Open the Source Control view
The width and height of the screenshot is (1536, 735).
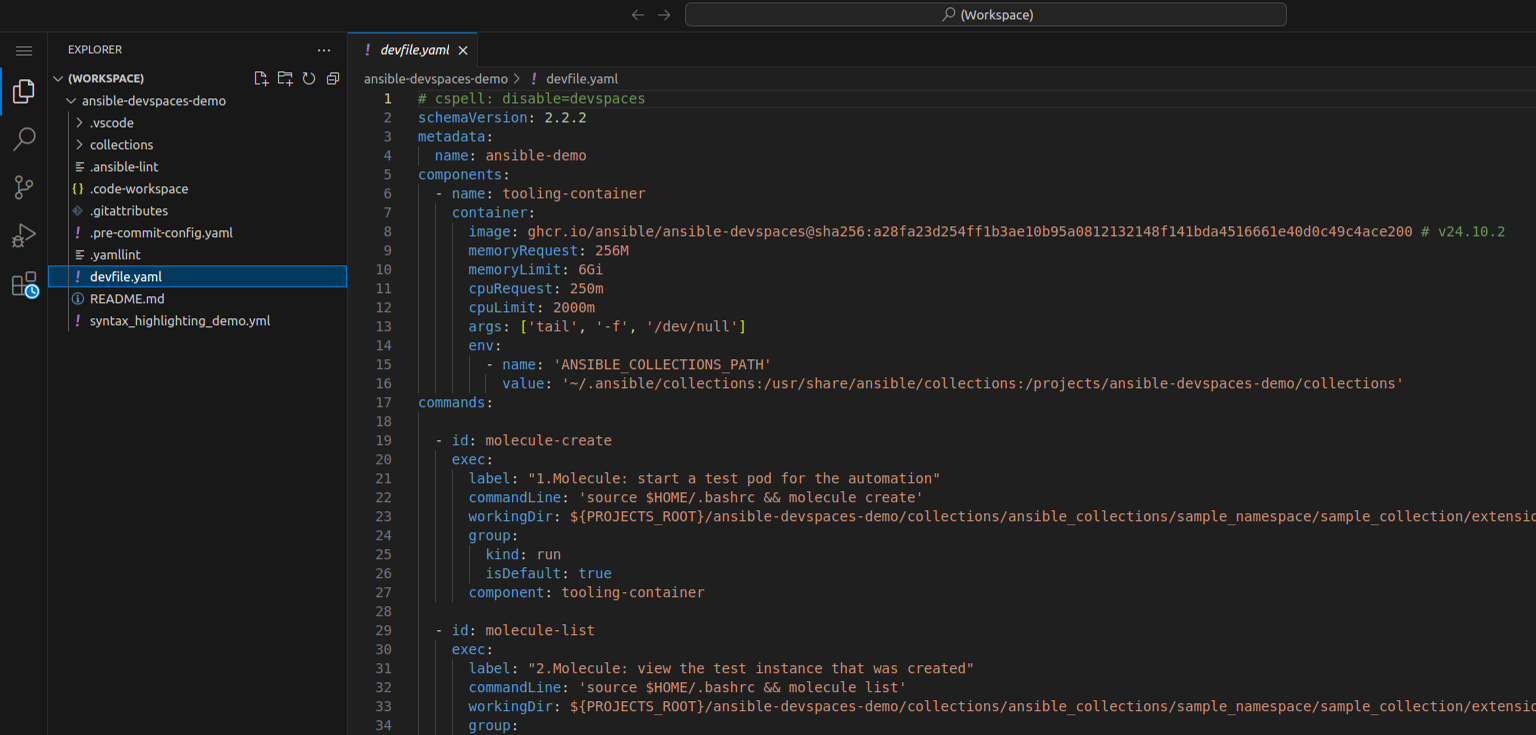tap(24, 187)
